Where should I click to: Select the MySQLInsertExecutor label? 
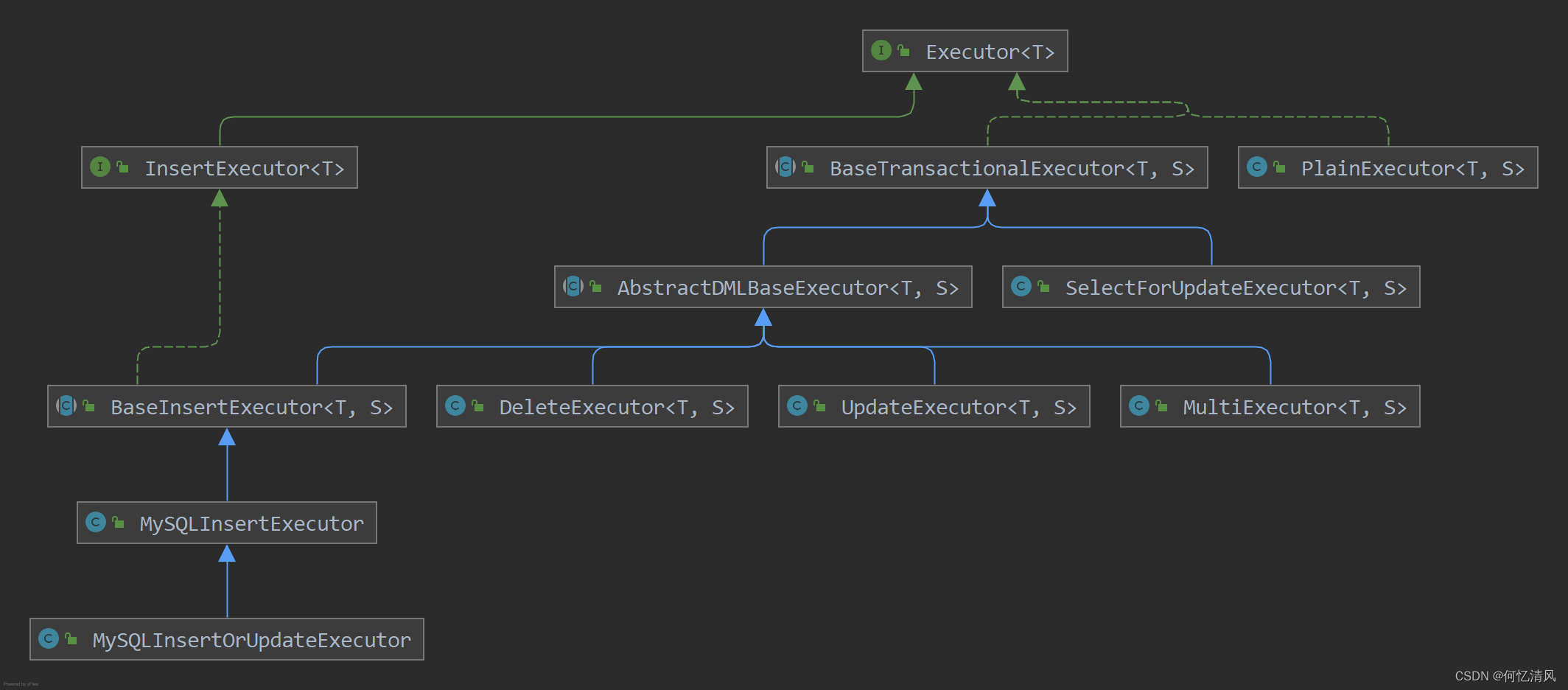click(252, 524)
